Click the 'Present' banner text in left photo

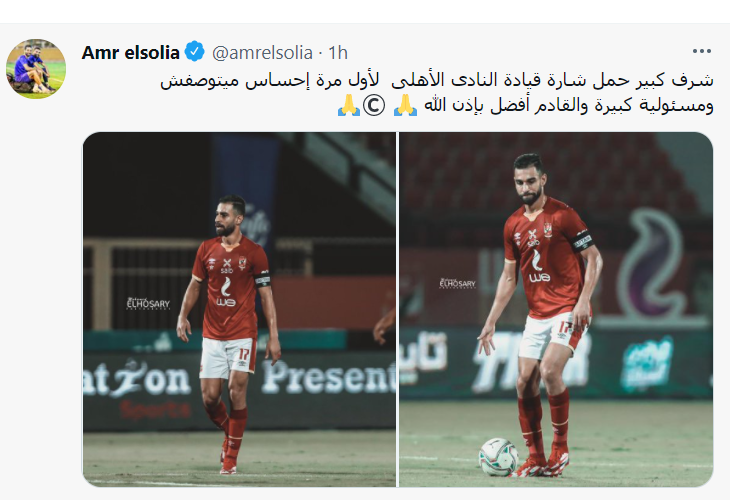(x=328, y=378)
